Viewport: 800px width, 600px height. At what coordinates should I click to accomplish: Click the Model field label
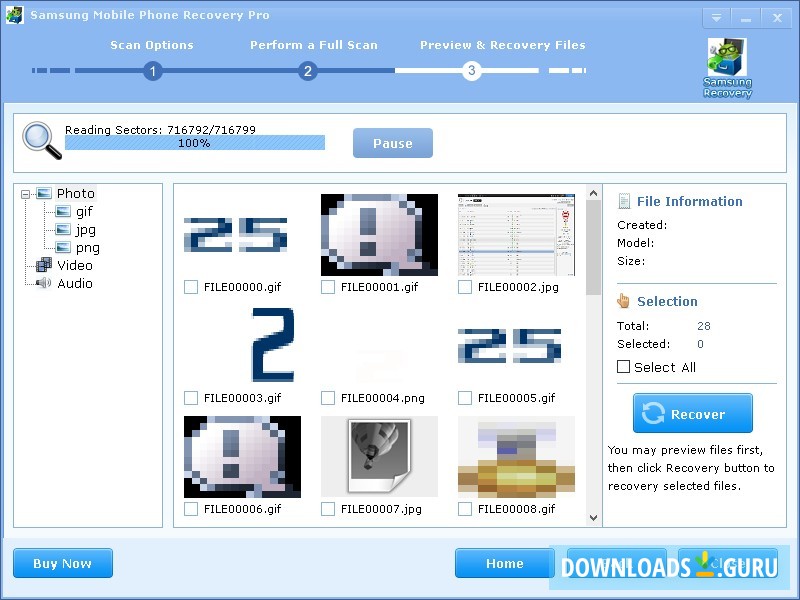[635, 243]
